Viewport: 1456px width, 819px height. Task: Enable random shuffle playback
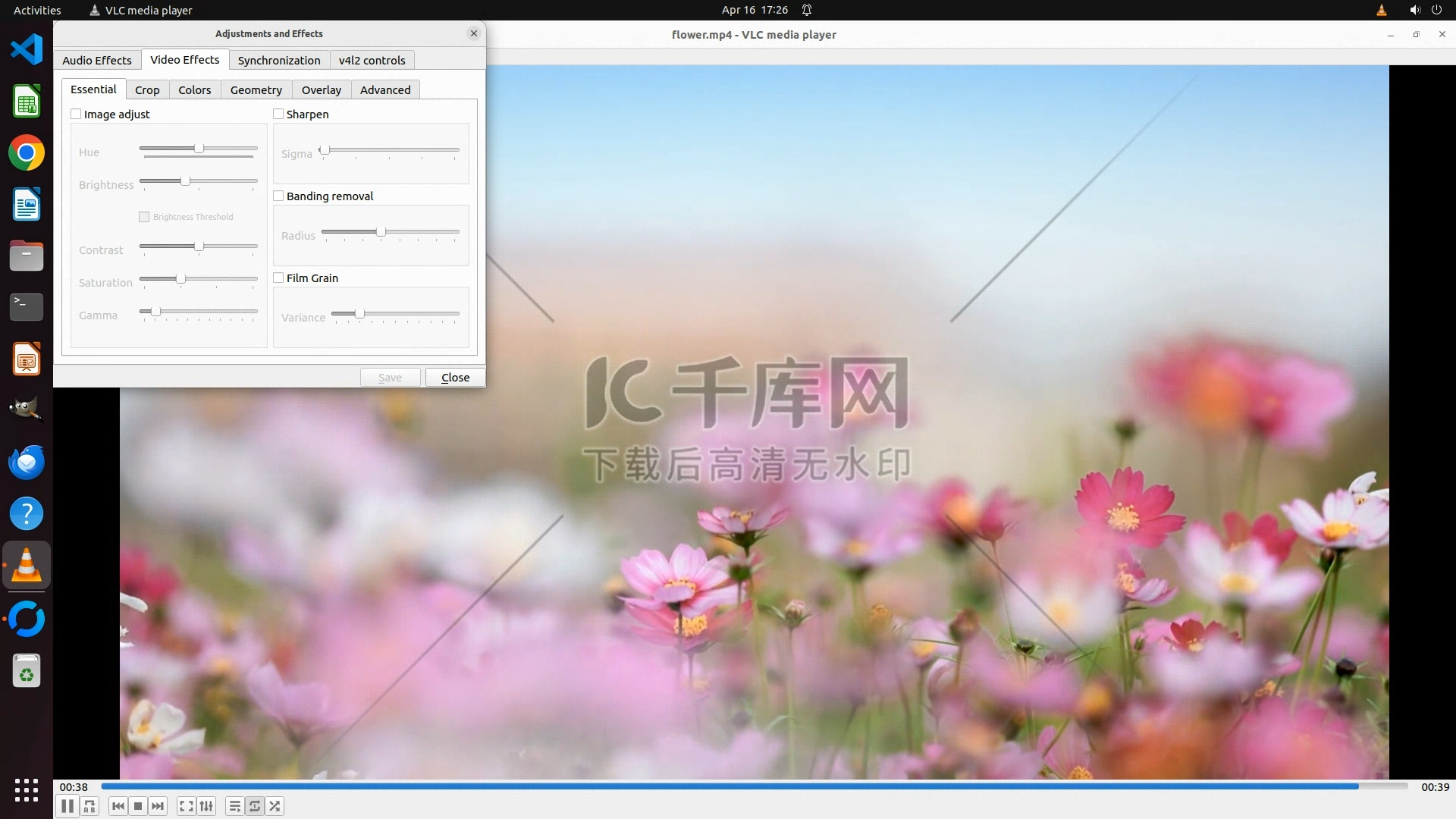pos(275,806)
